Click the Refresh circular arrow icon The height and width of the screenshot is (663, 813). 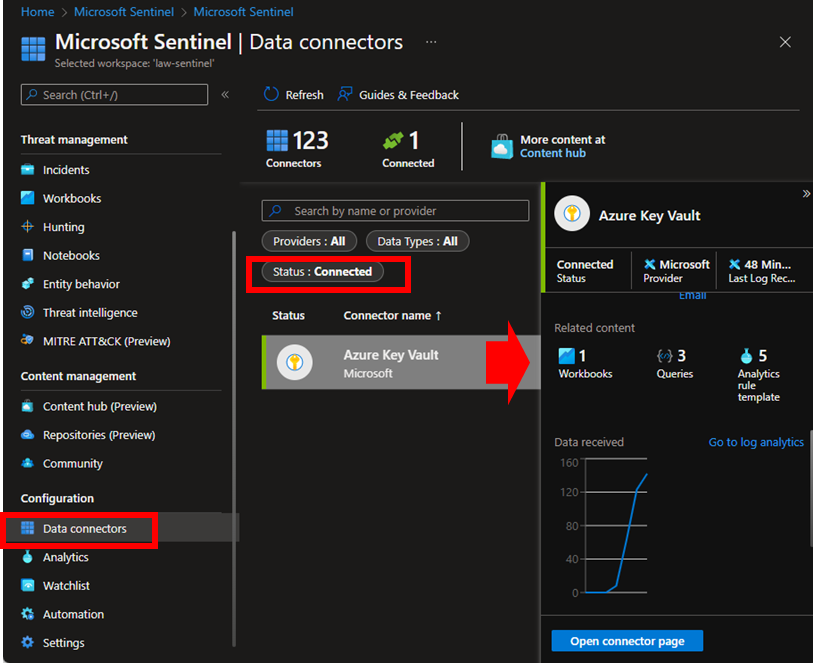271,94
